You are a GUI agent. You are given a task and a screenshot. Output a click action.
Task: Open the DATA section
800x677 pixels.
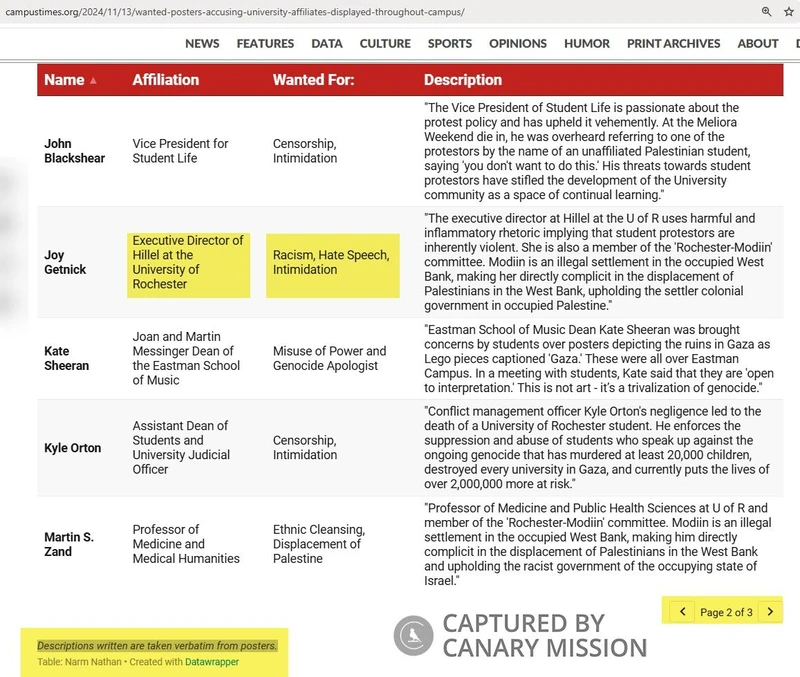coord(327,44)
